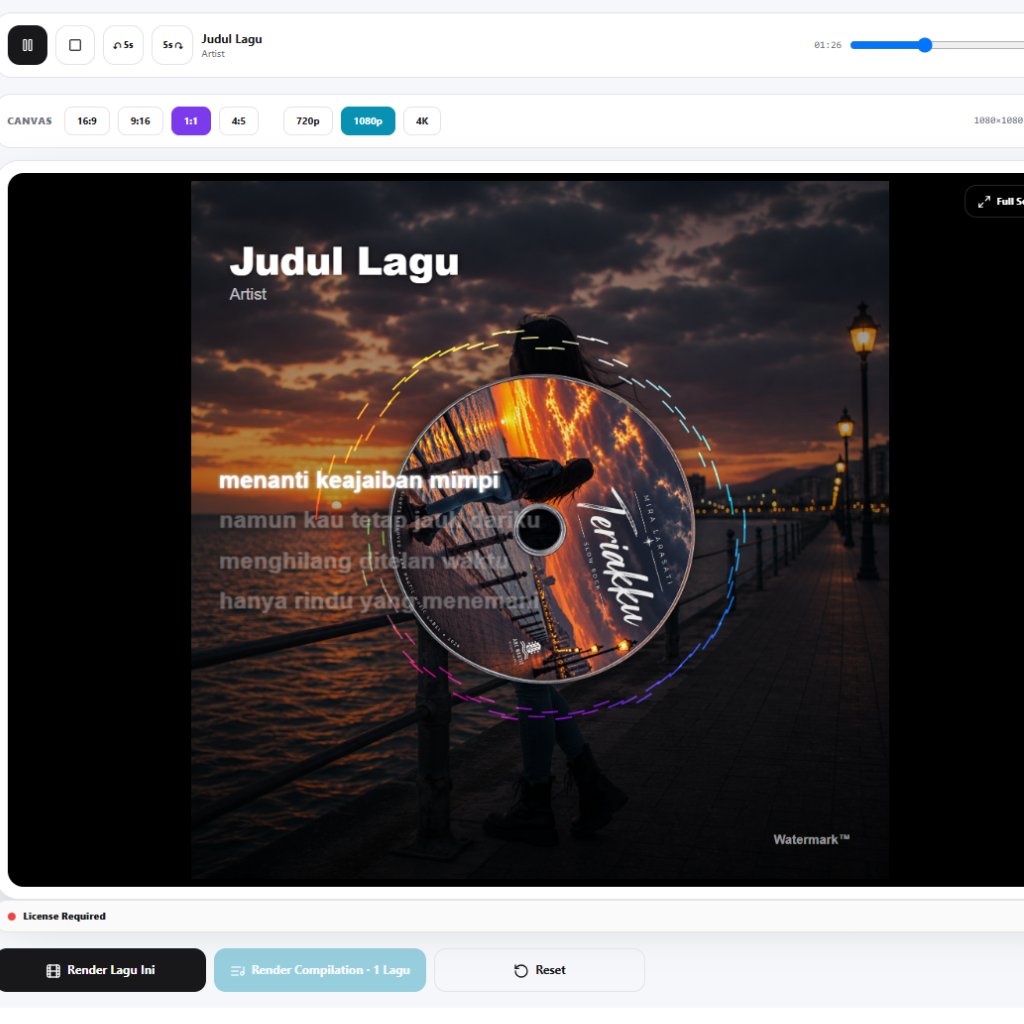The width and height of the screenshot is (1024, 1024).
Task: Select the 1:1 canvas ratio
Action: click(191, 121)
